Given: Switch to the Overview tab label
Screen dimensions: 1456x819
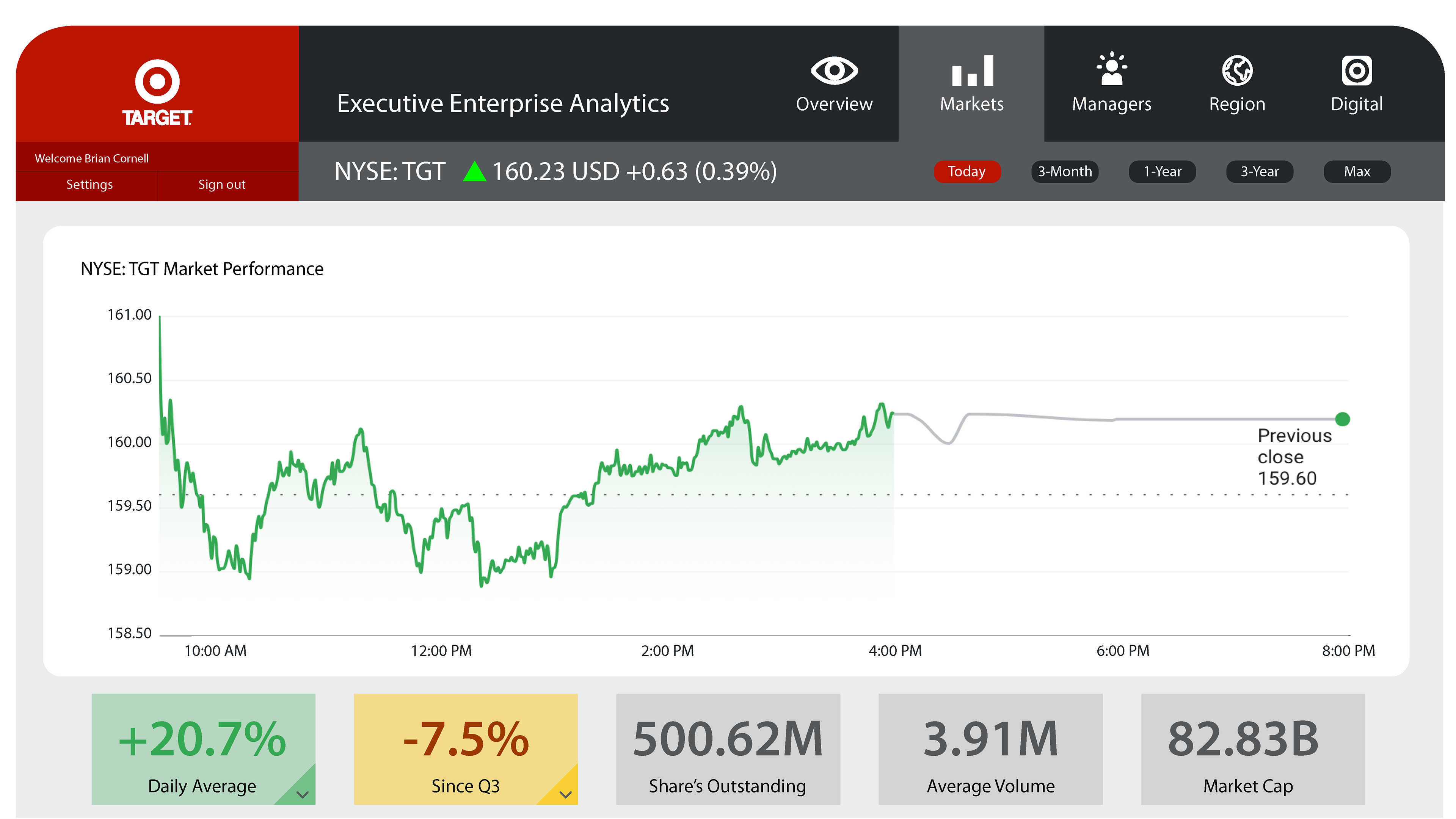Looking at the screenshot, I should coord(834,104).
